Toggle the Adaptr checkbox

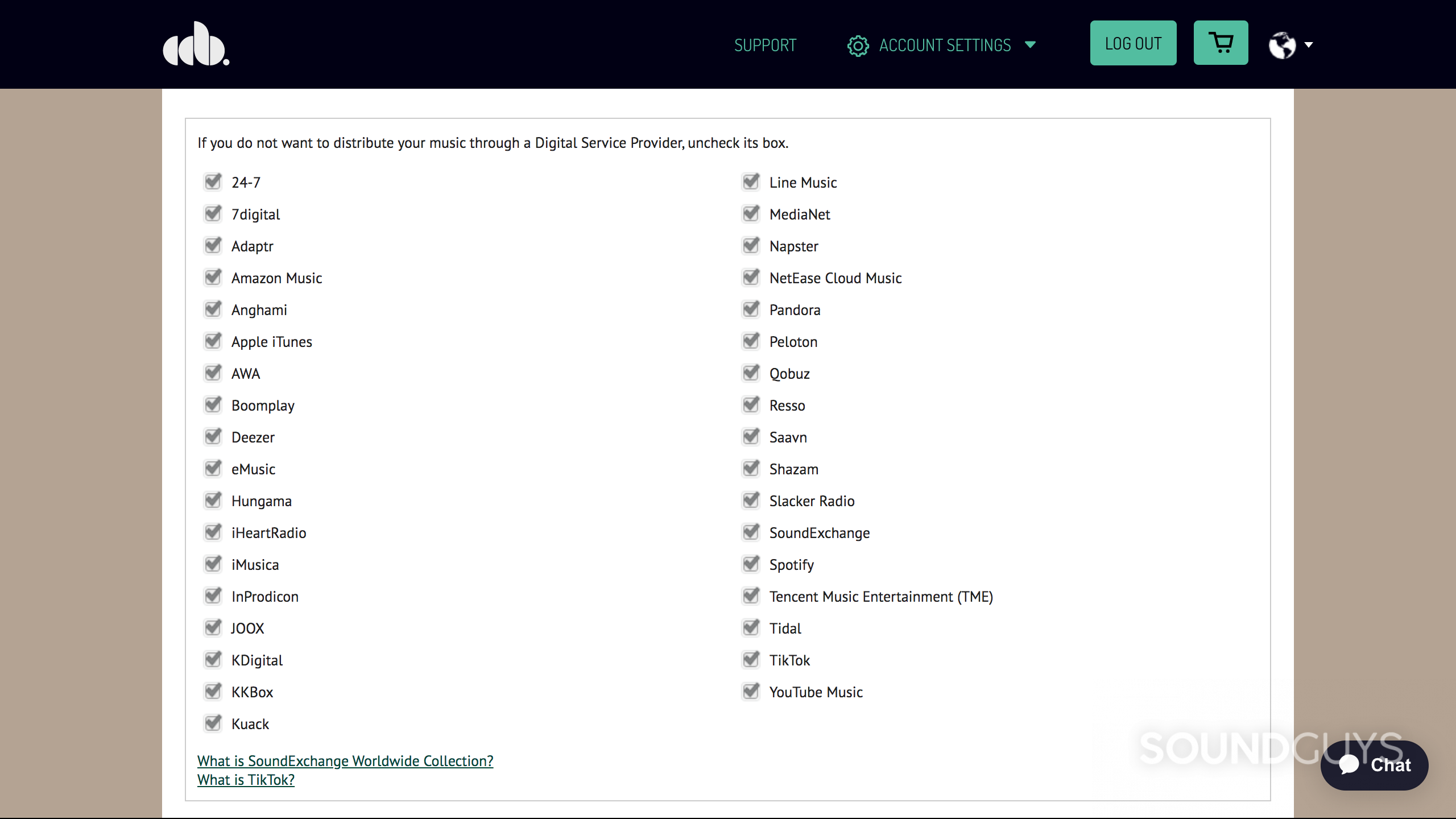pyautogui.click(x=213, y=245)
